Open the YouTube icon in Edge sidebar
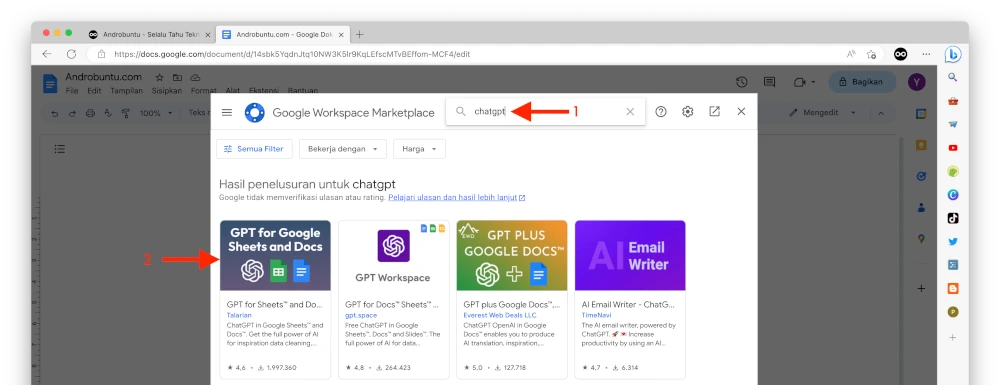 tap(953, 148)
